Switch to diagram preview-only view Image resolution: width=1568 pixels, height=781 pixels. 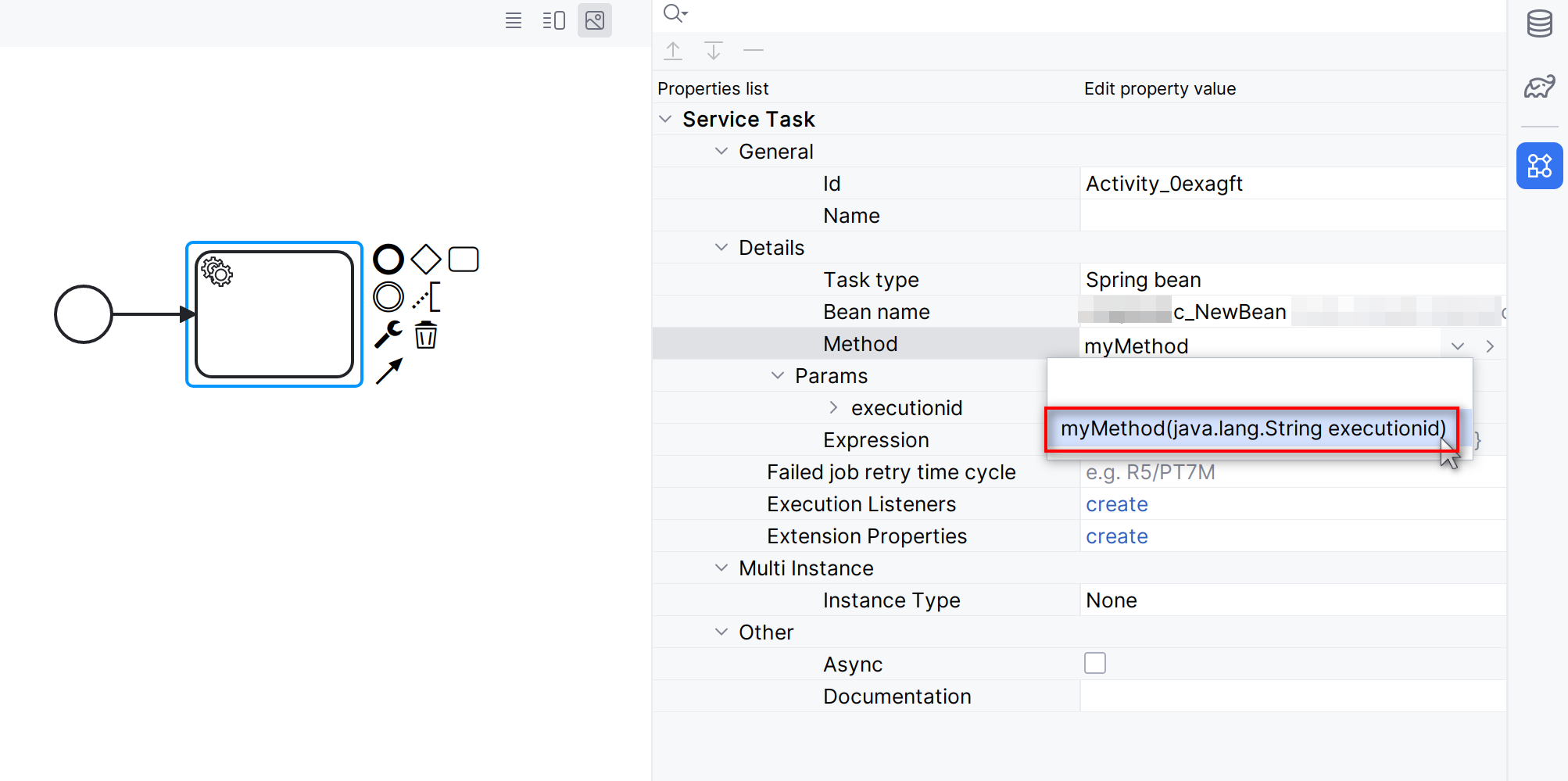[x=595, y=20]
